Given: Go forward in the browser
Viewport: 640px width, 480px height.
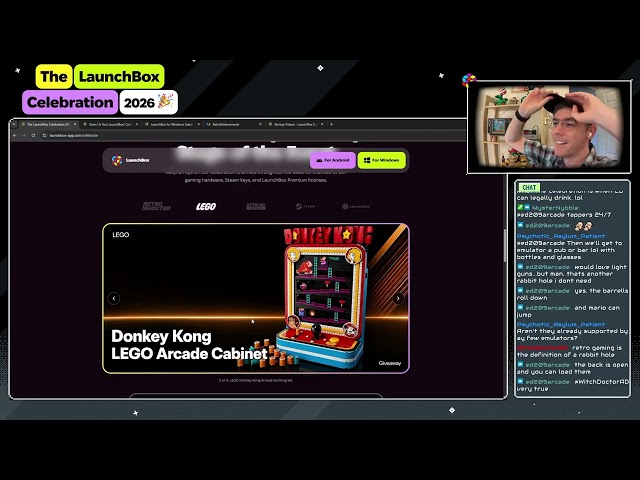Looking at the screenshot, I should pos(24,135).
